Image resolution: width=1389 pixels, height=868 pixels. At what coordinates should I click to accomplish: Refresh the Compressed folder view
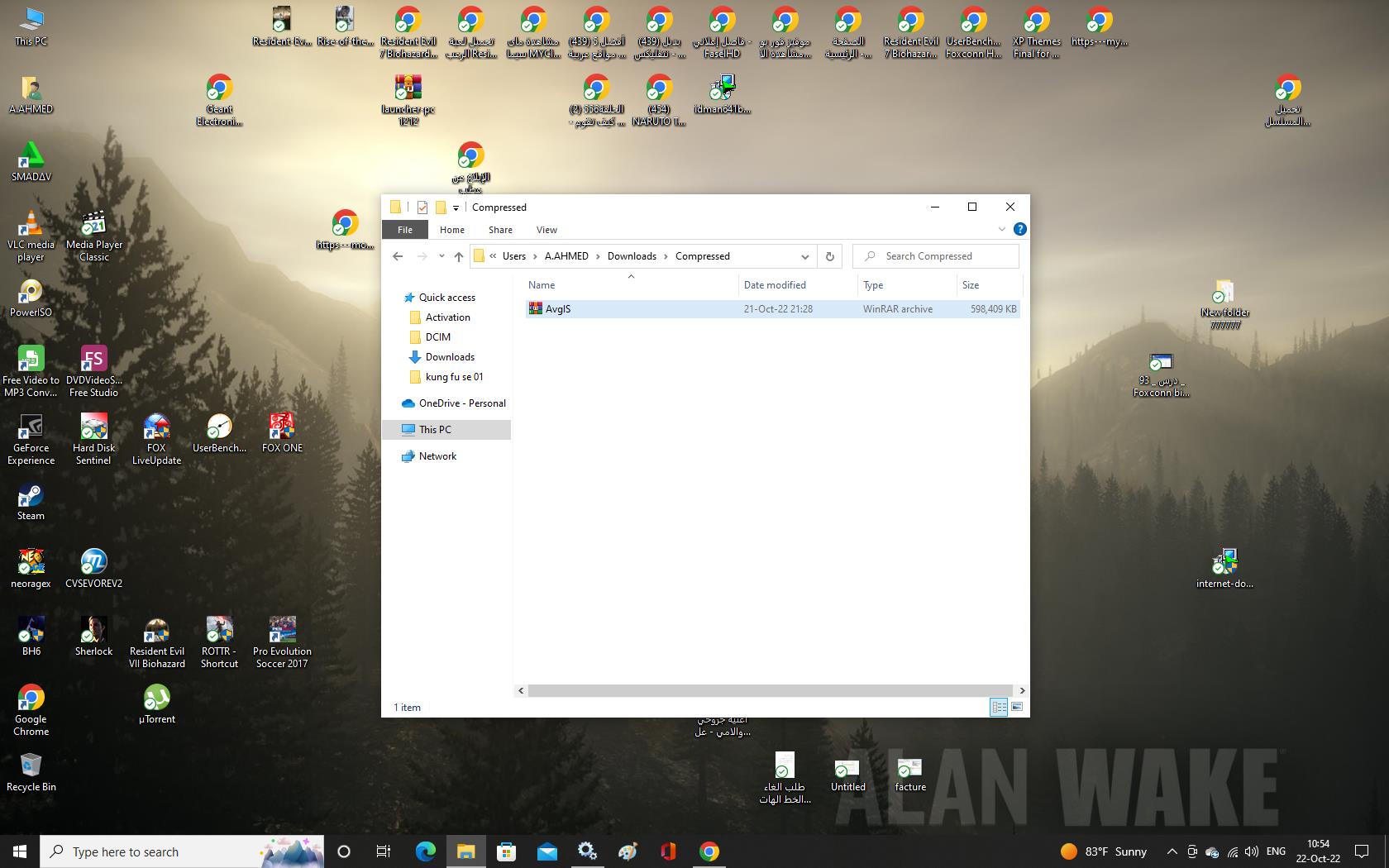829,256
